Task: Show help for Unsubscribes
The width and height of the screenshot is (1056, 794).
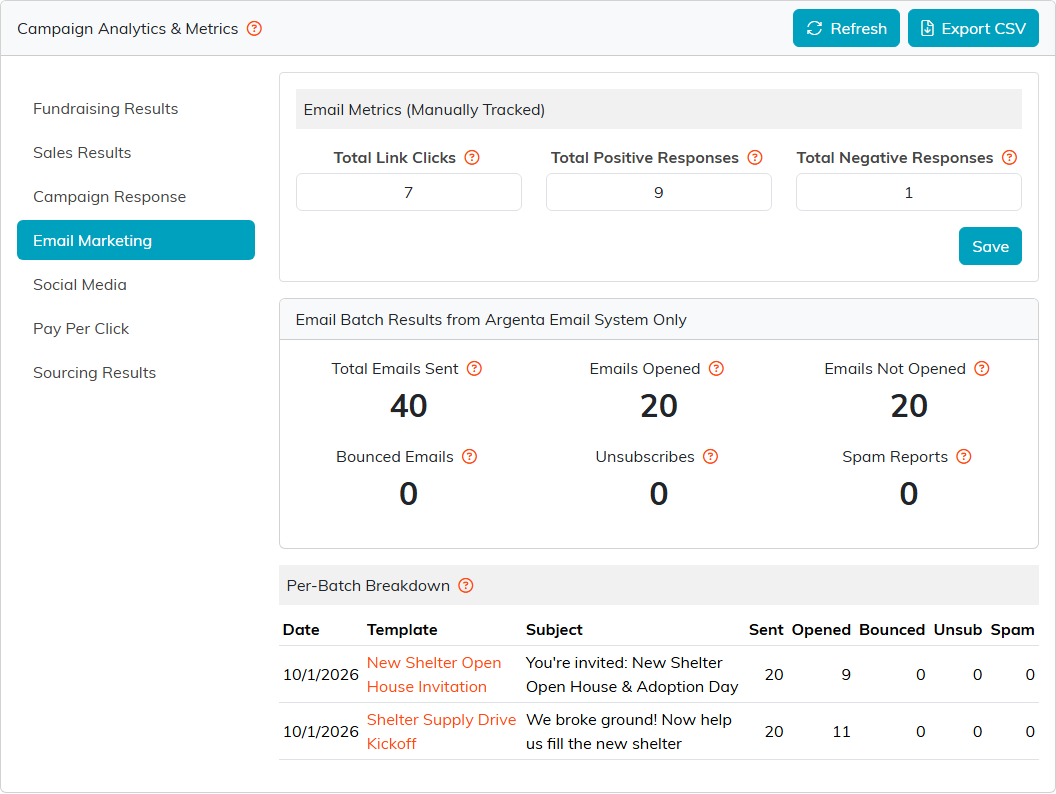Action: (x=711, y=457)
